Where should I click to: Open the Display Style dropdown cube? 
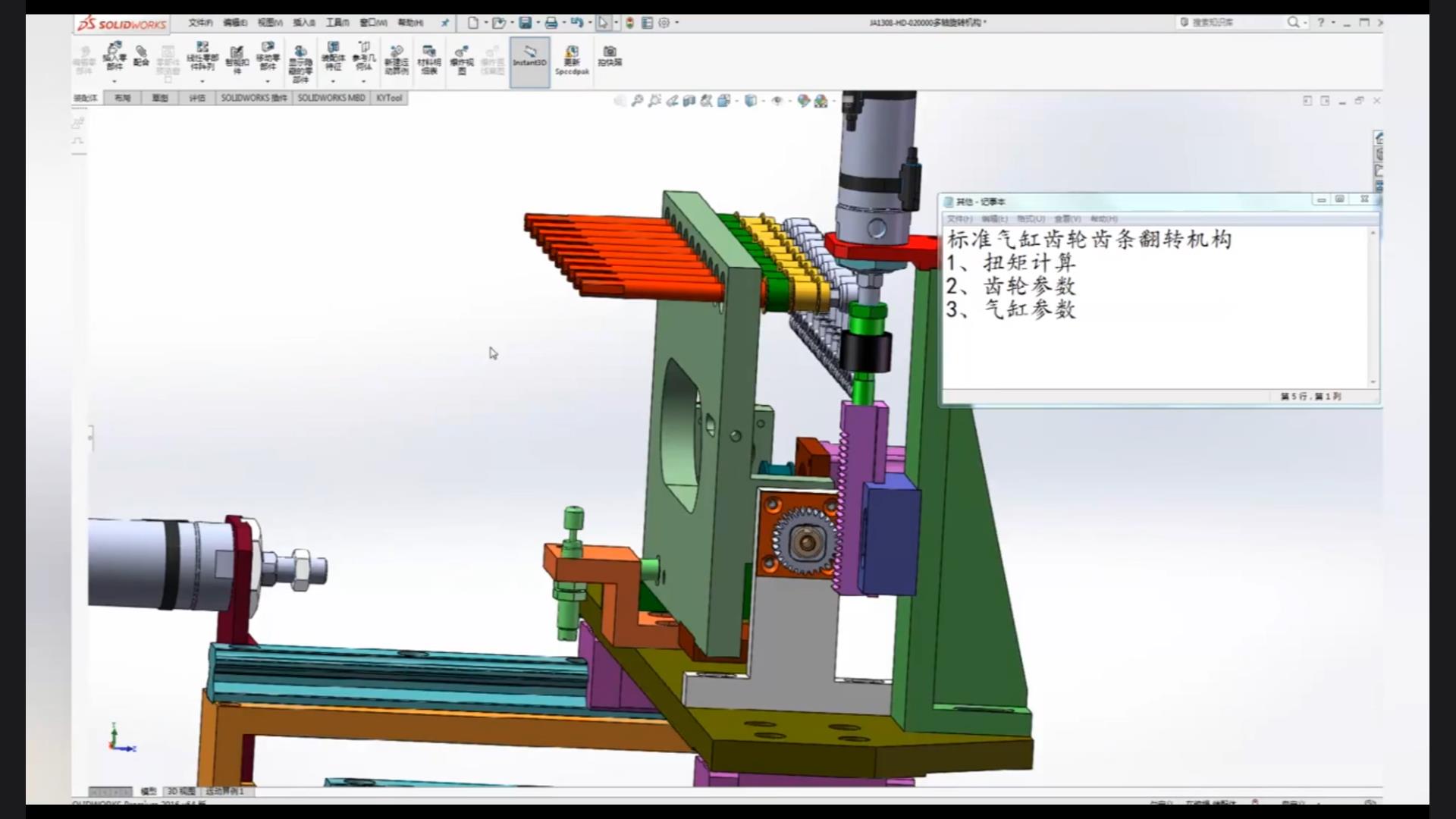(x=750, y=101)
